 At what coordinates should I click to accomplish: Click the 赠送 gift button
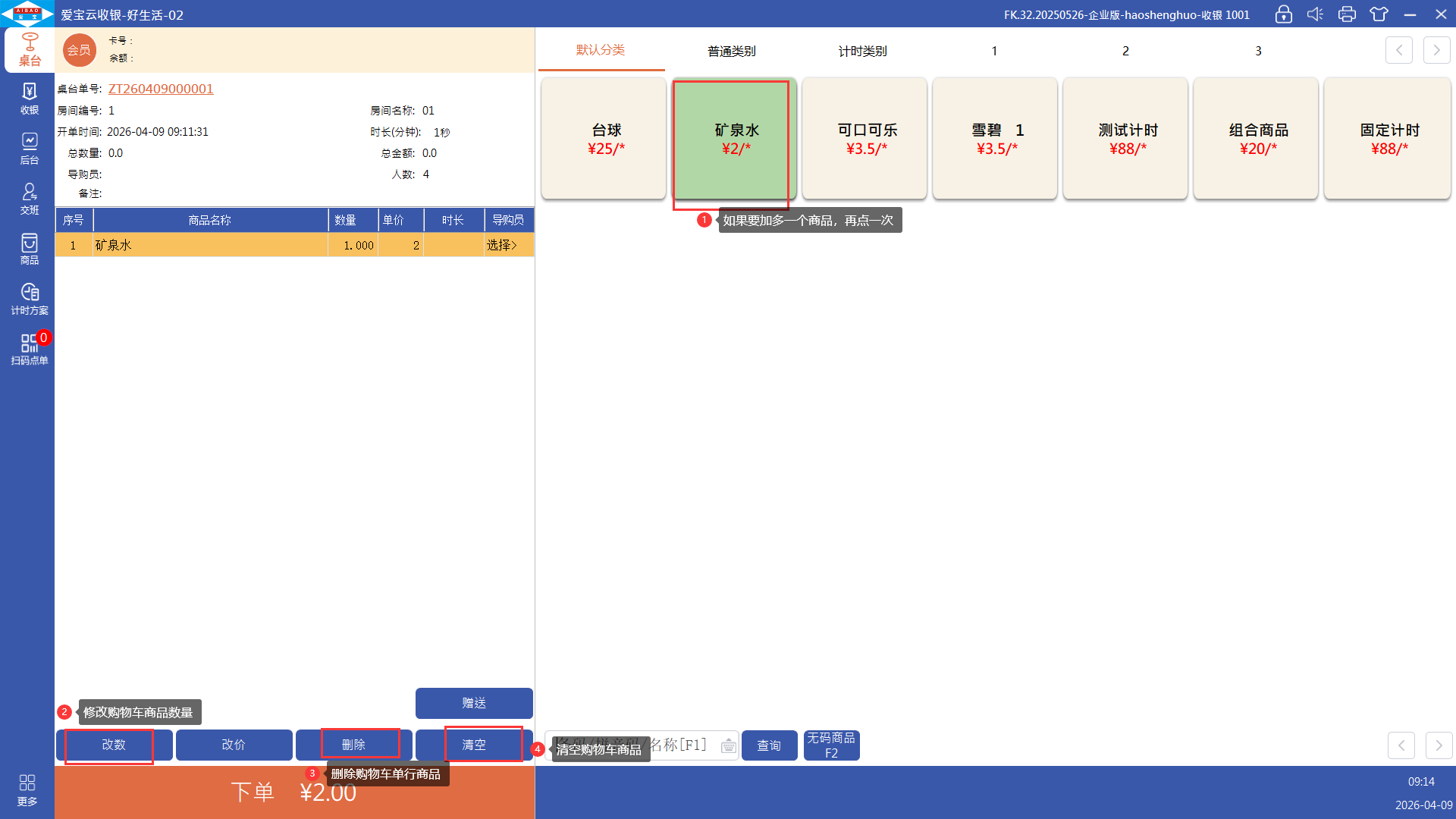474,703
